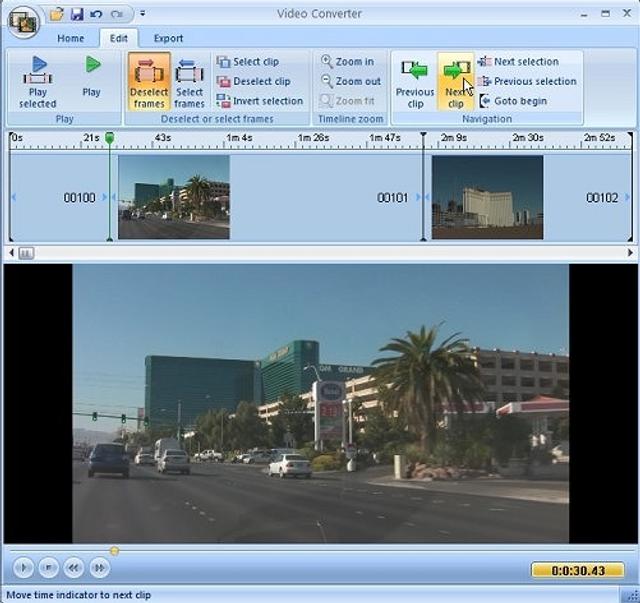
Task: Zoom in on the timeline
Action: 348,61
